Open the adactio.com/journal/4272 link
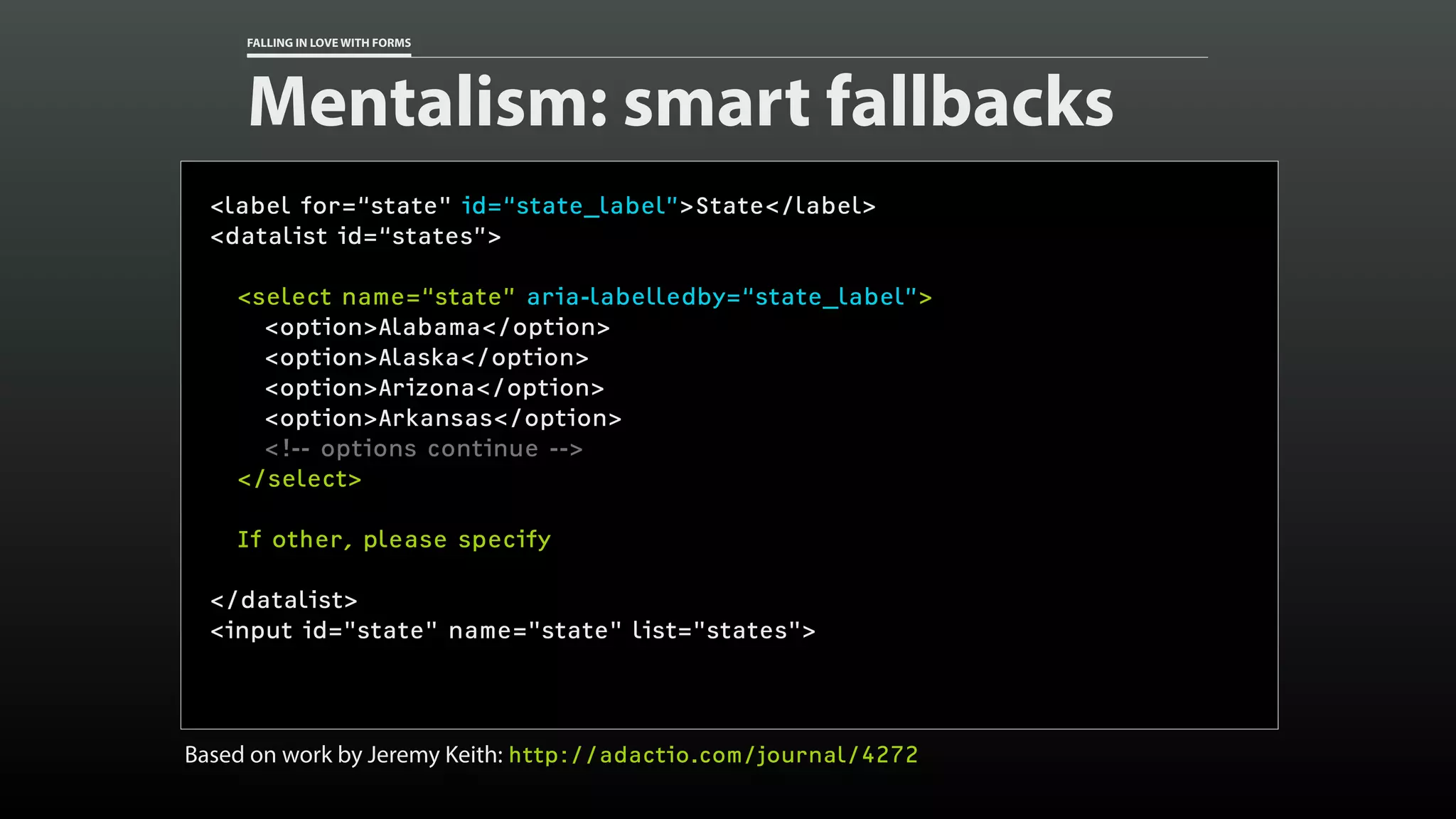1456x819 pixels. pos(713,755)
